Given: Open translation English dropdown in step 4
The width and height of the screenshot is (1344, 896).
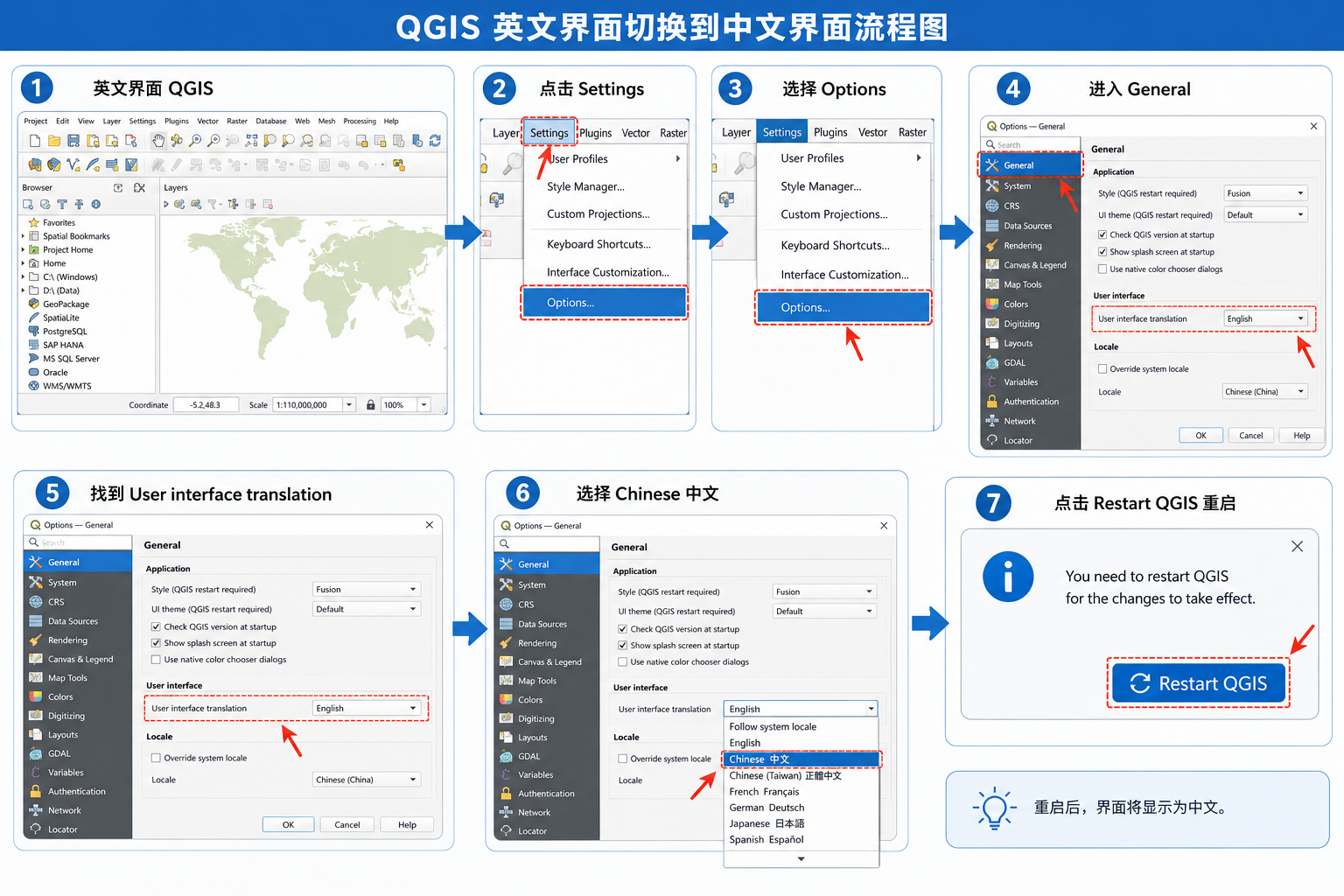Looking at the screenshot, I should 1265,318.
